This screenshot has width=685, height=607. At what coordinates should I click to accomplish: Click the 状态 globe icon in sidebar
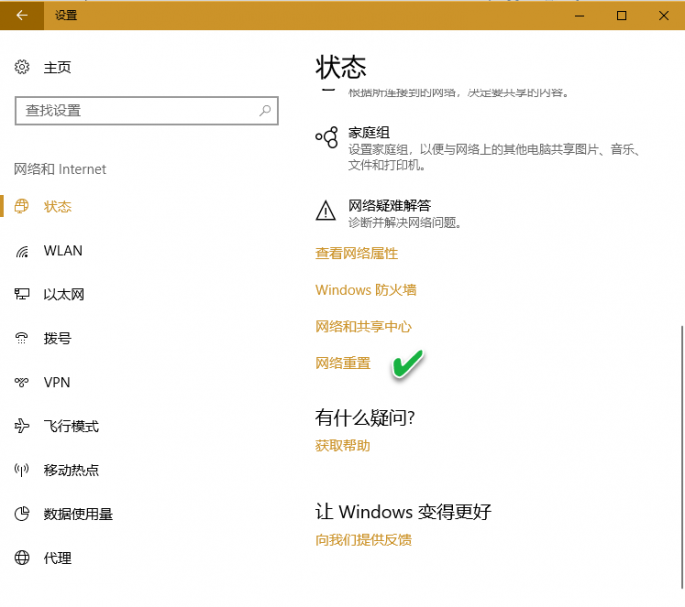click(21, 206)
